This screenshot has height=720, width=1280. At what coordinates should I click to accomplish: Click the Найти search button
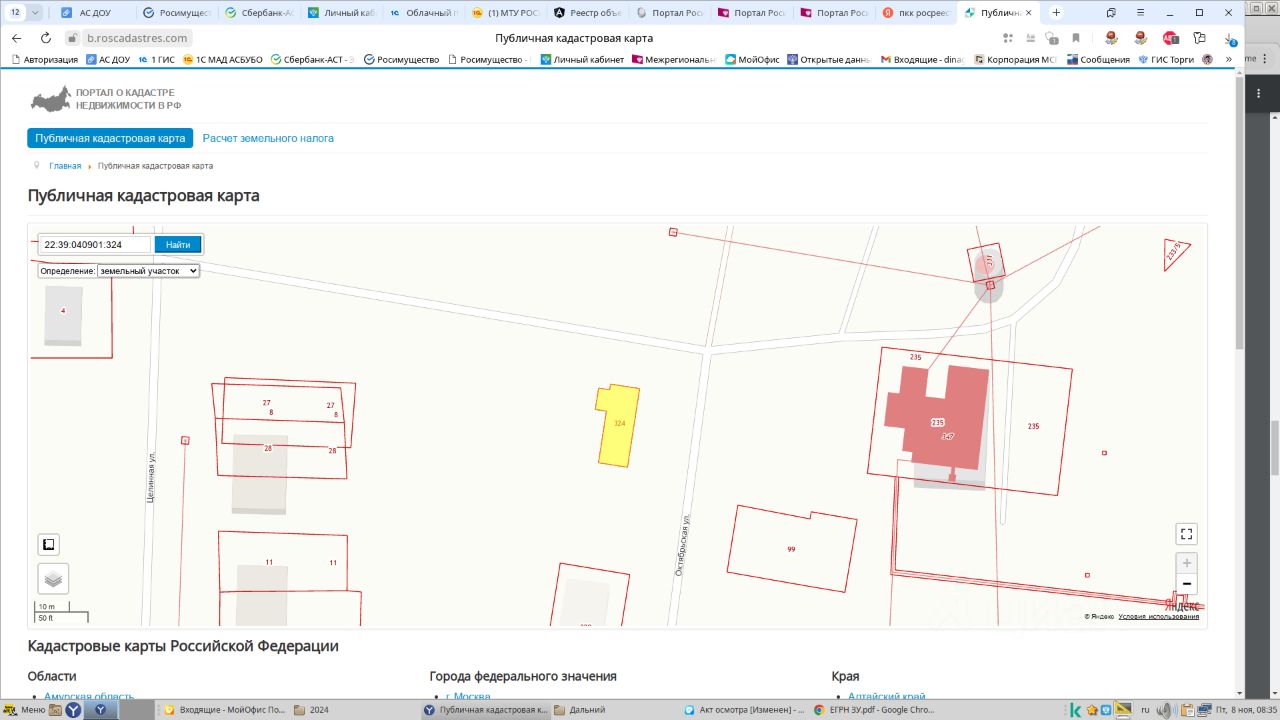(x=178, y=245)
